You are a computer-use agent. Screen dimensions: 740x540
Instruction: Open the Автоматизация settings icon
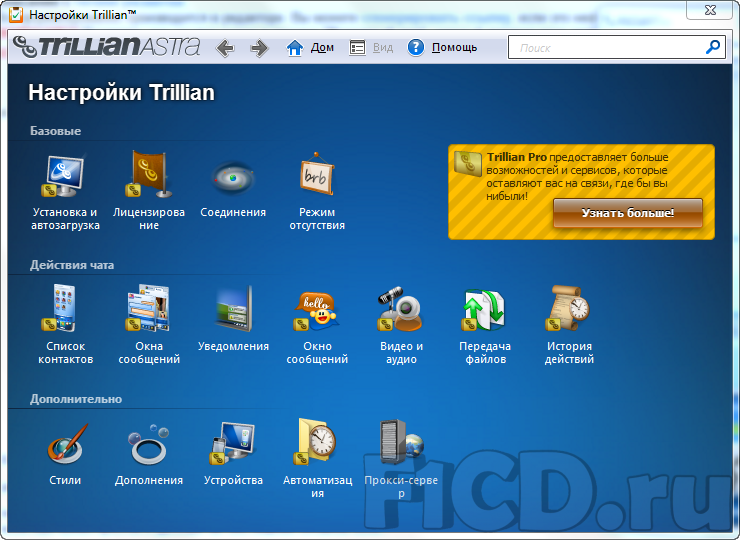317,441
